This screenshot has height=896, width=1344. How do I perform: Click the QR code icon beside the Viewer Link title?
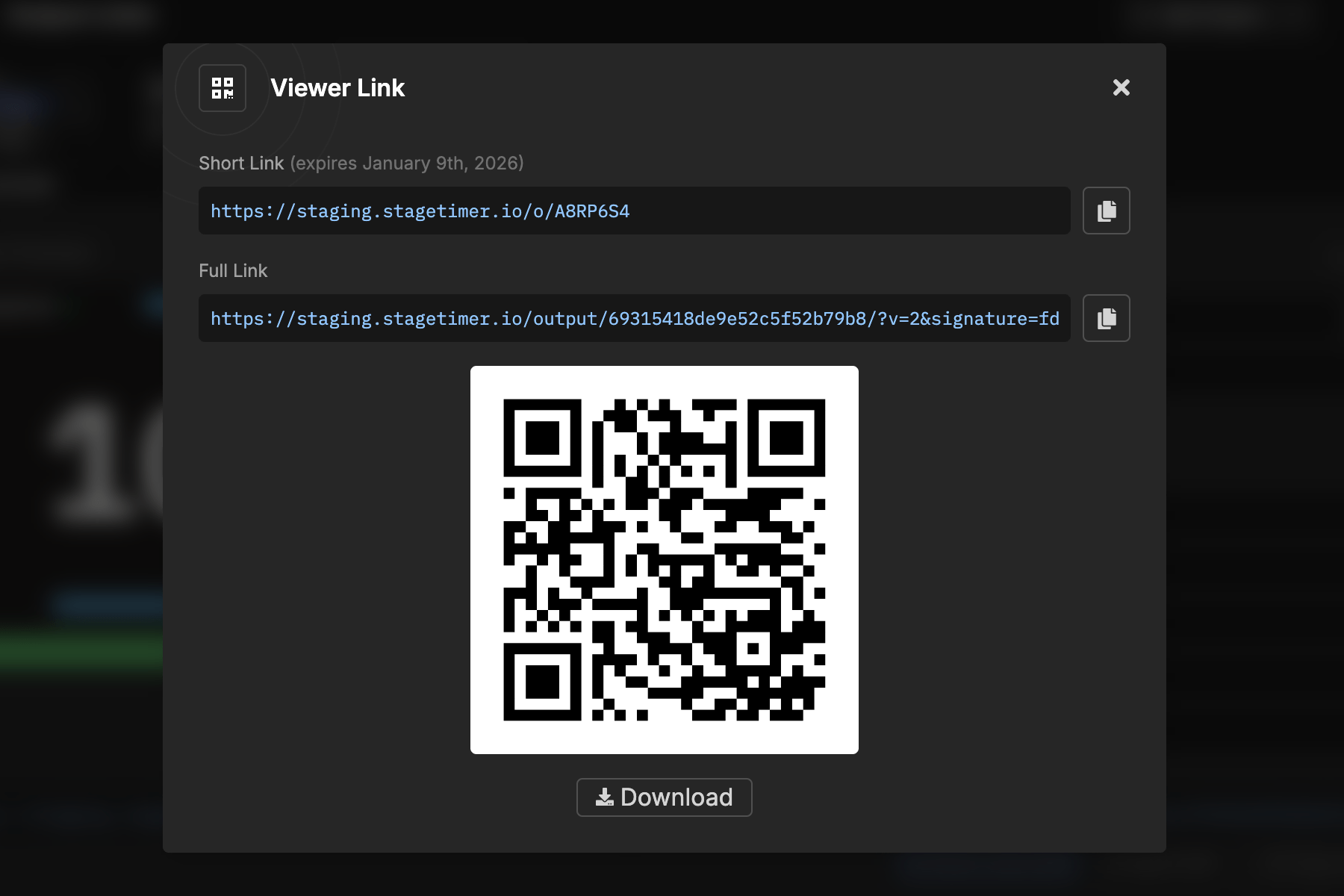tap(222, 87)
